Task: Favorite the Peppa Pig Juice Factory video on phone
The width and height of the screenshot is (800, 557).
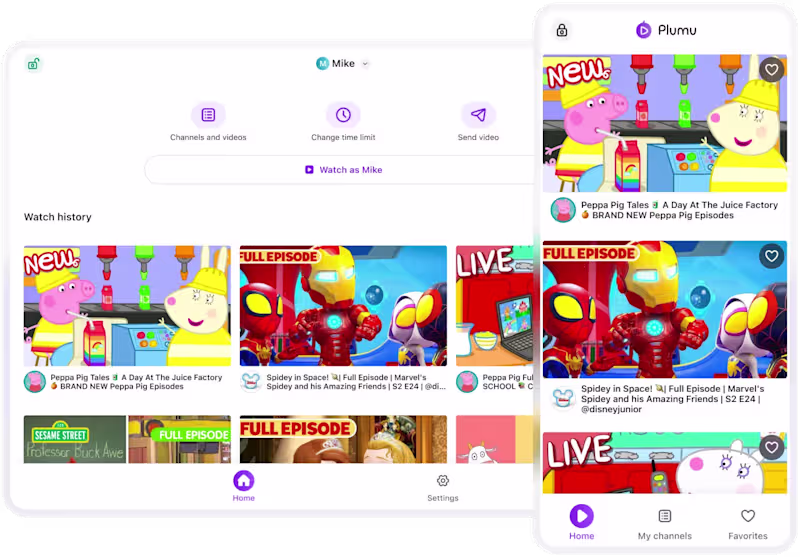Action: [771, 68]
